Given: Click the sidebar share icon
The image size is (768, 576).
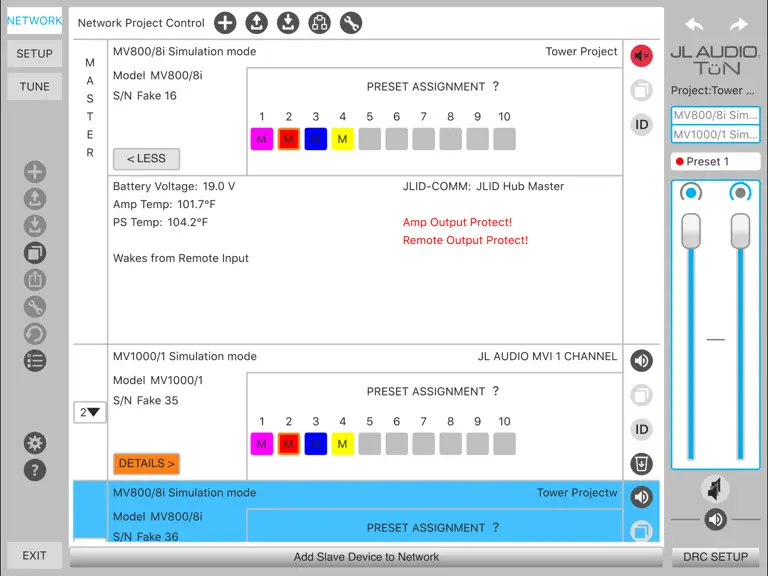Looking at the screenshot, I should pyautogui.click(x=35, y=280).
